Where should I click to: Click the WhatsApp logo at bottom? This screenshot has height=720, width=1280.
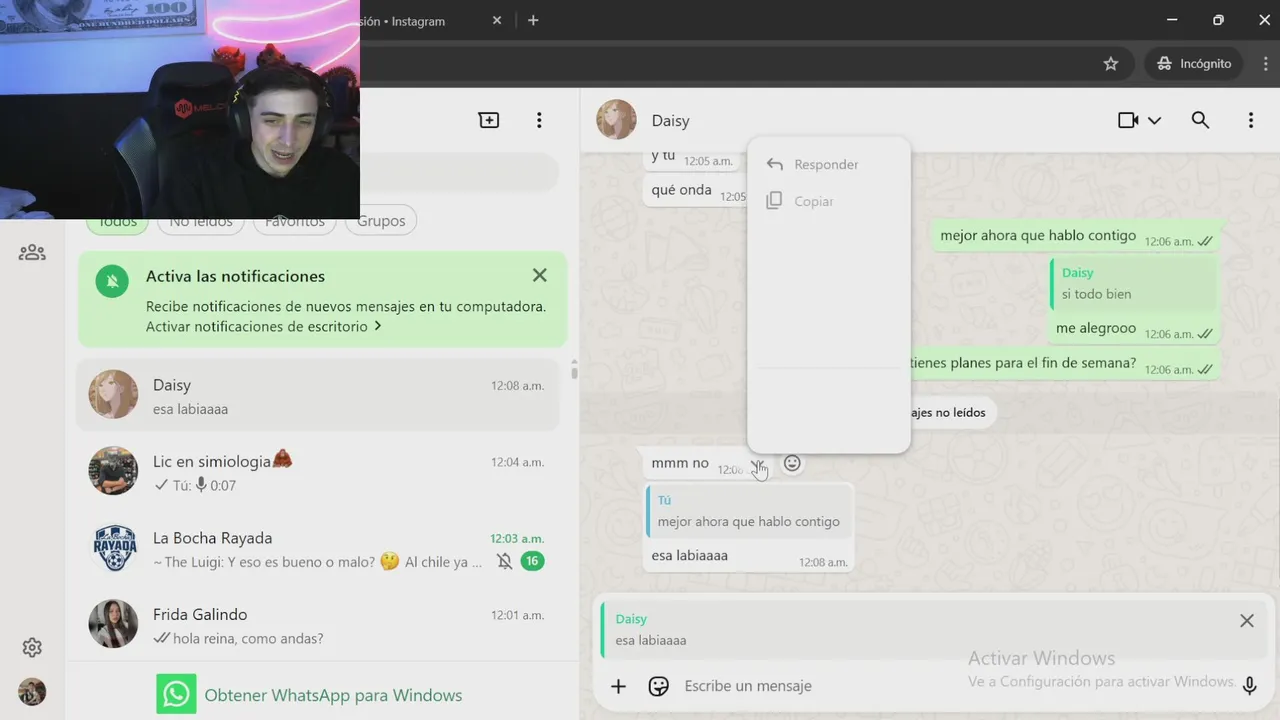[x=176, y=694]
